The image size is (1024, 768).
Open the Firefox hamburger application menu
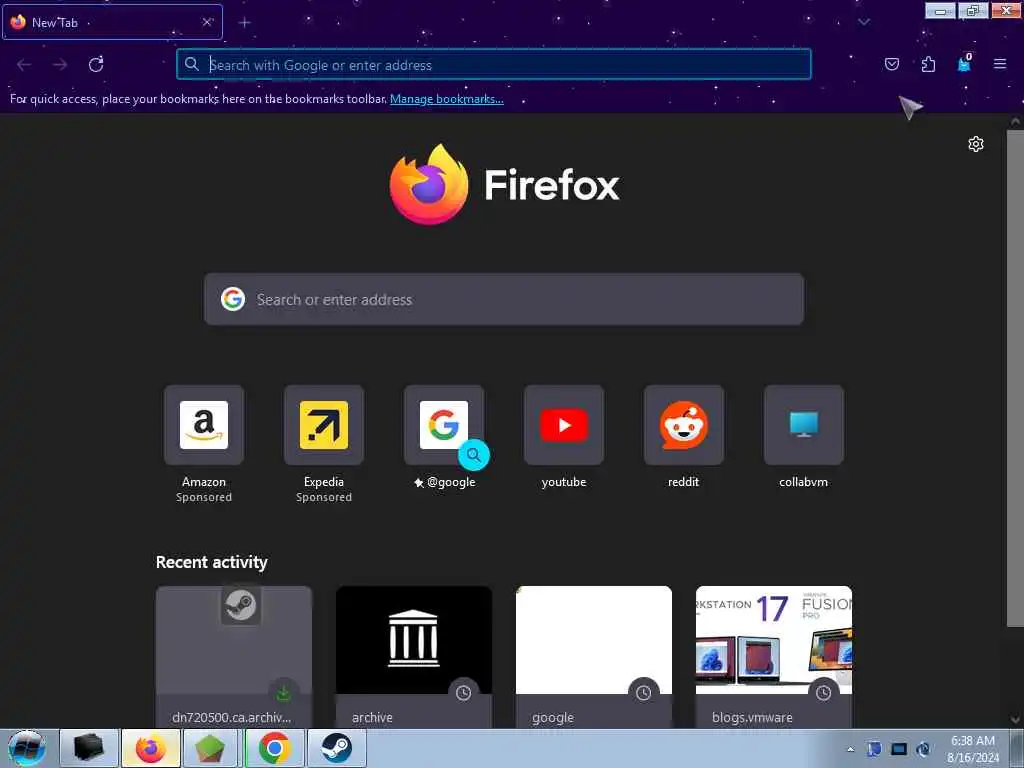[x=1000, y=64]
